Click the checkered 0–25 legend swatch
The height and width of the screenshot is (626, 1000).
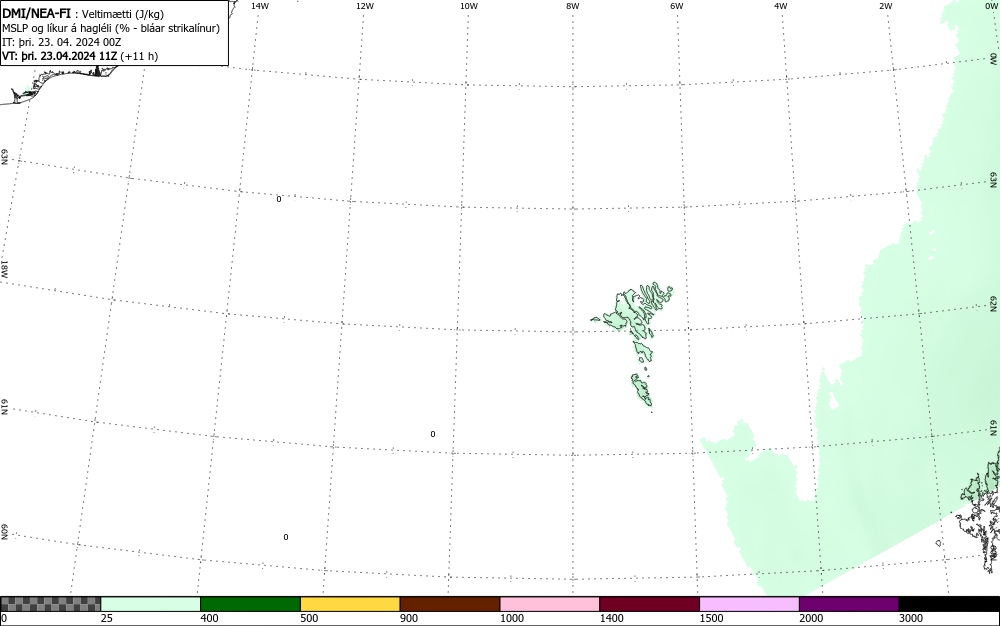[x=50, y=604]
